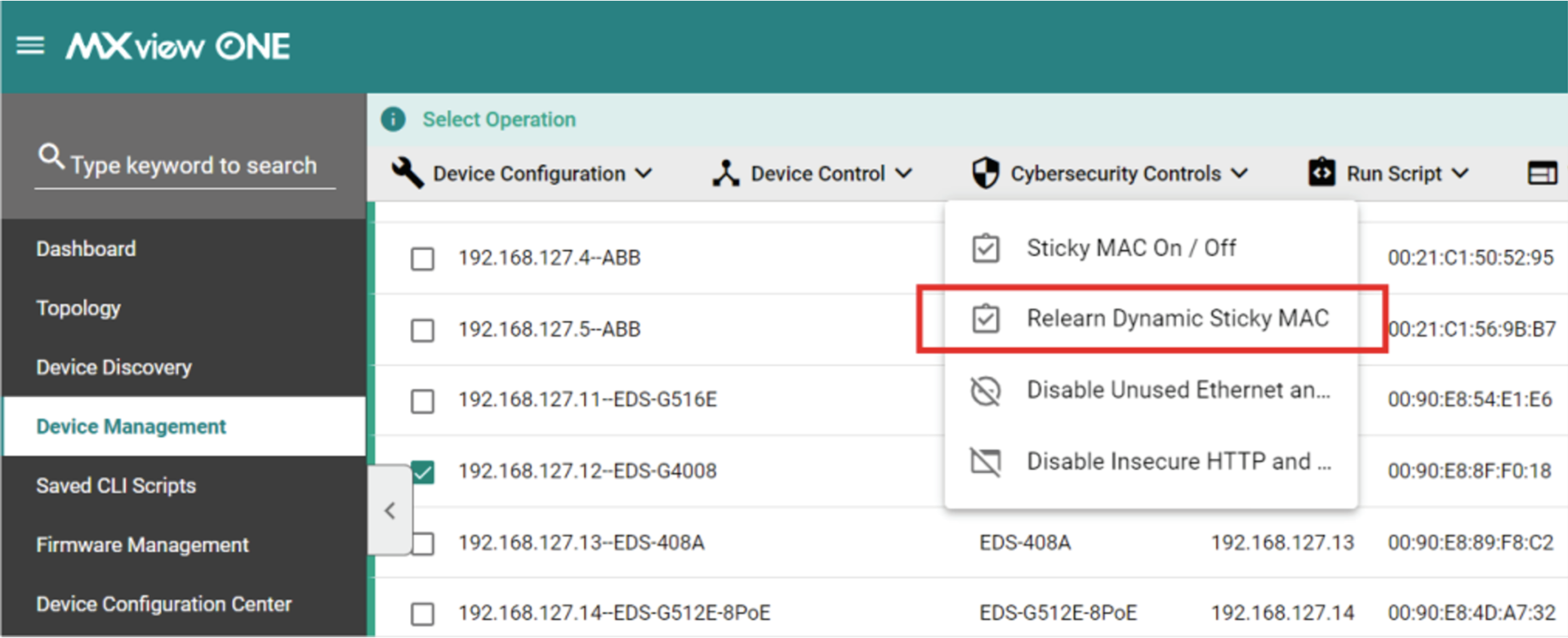Tick checkbox for 192.168.127.14--EDS-G512E-8PoE
Viewport: 1568px width, 638px height.
422,613
